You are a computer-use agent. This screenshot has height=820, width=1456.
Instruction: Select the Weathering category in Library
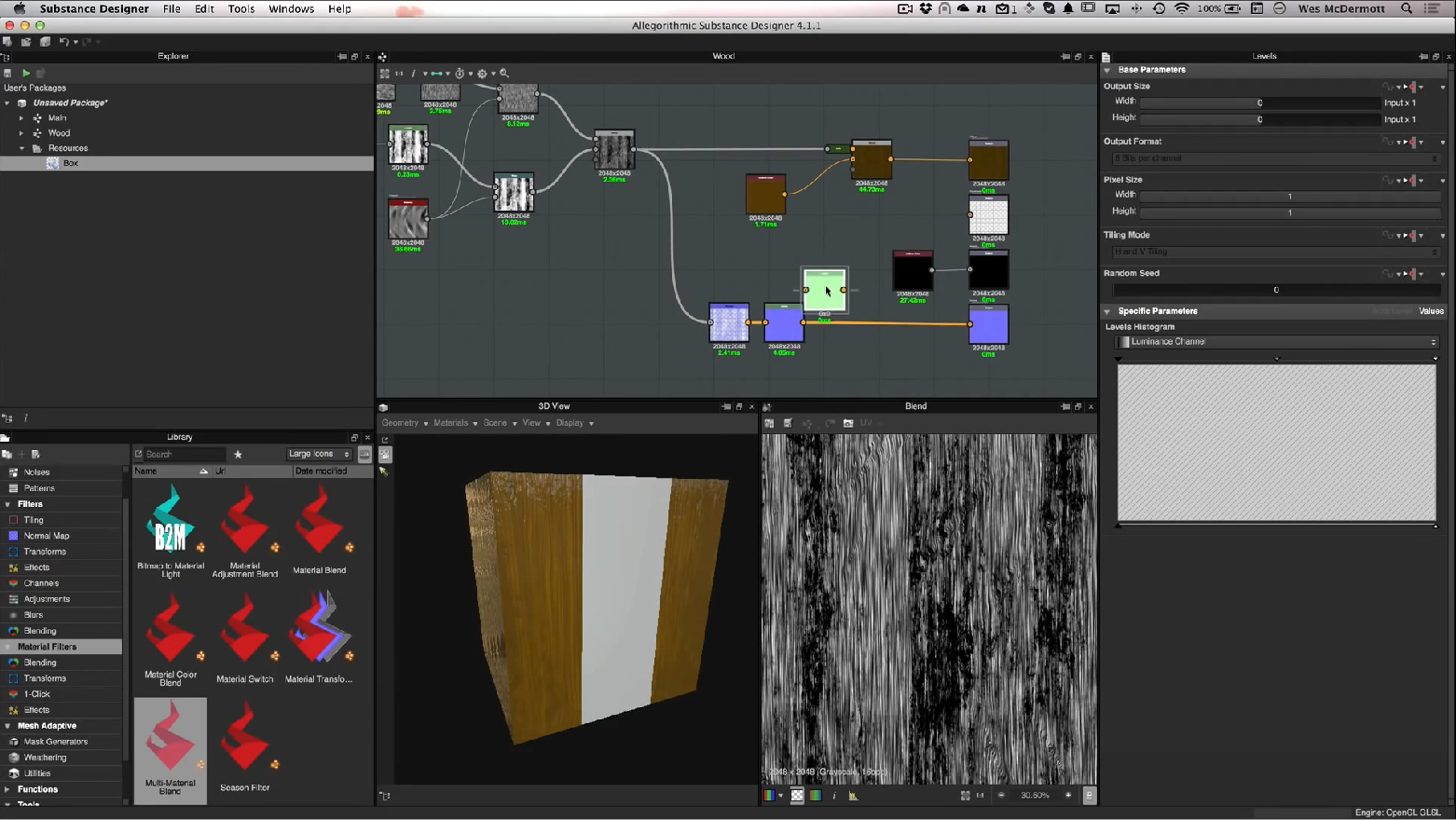click(45, 758)
